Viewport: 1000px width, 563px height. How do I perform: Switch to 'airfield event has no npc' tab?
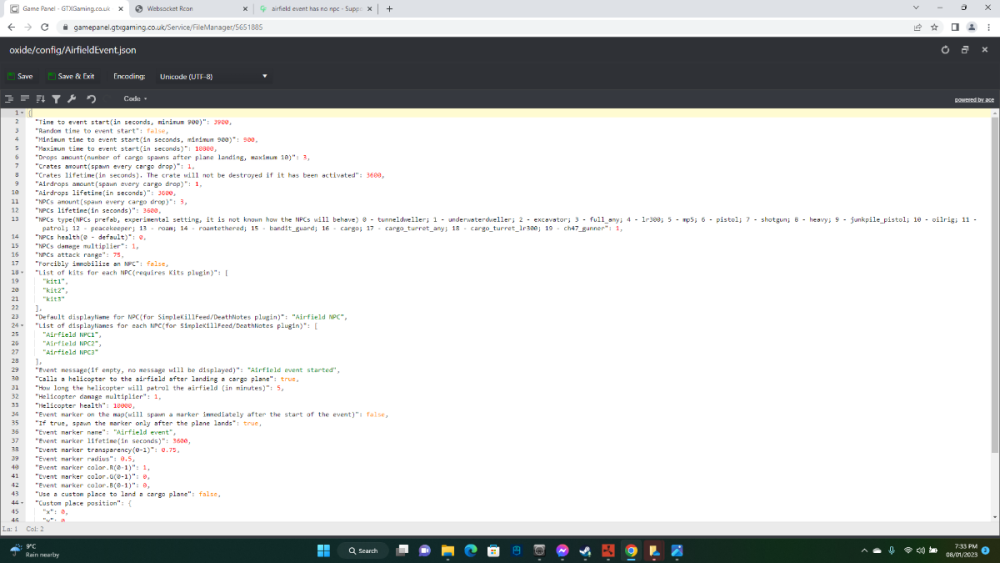tap(316, 9)
